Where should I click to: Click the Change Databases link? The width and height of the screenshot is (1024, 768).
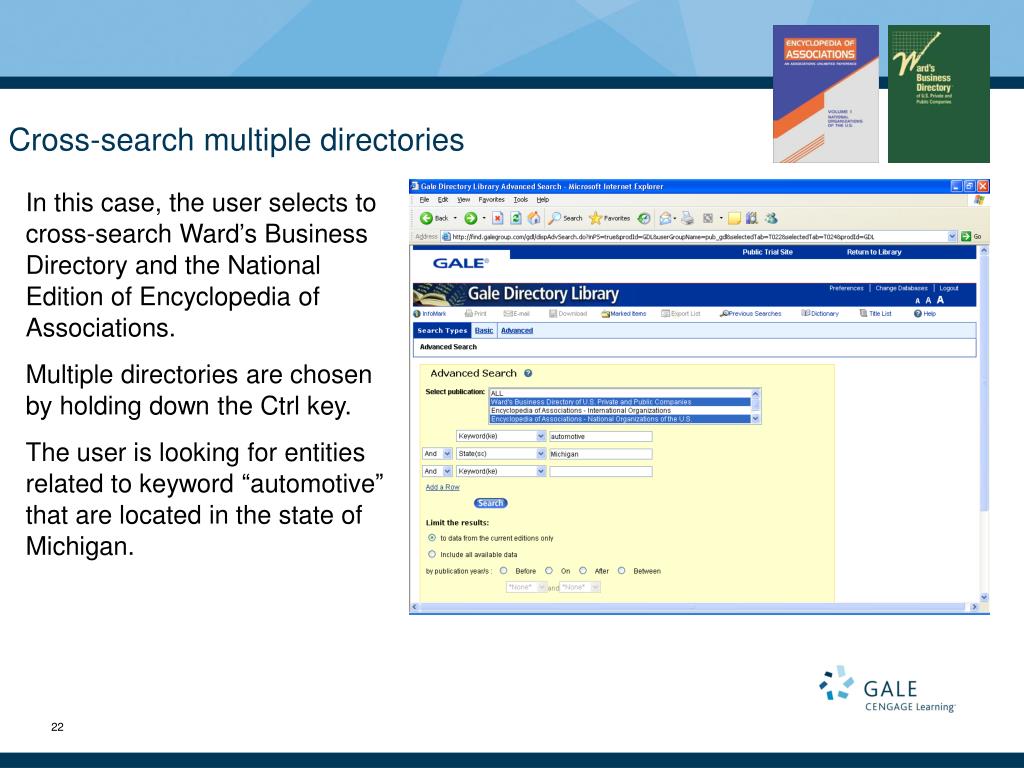click(x=901, y=288)
